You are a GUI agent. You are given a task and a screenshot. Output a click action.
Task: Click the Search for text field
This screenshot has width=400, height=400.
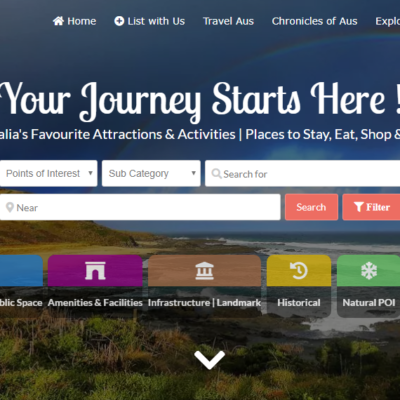pos(302,173)
